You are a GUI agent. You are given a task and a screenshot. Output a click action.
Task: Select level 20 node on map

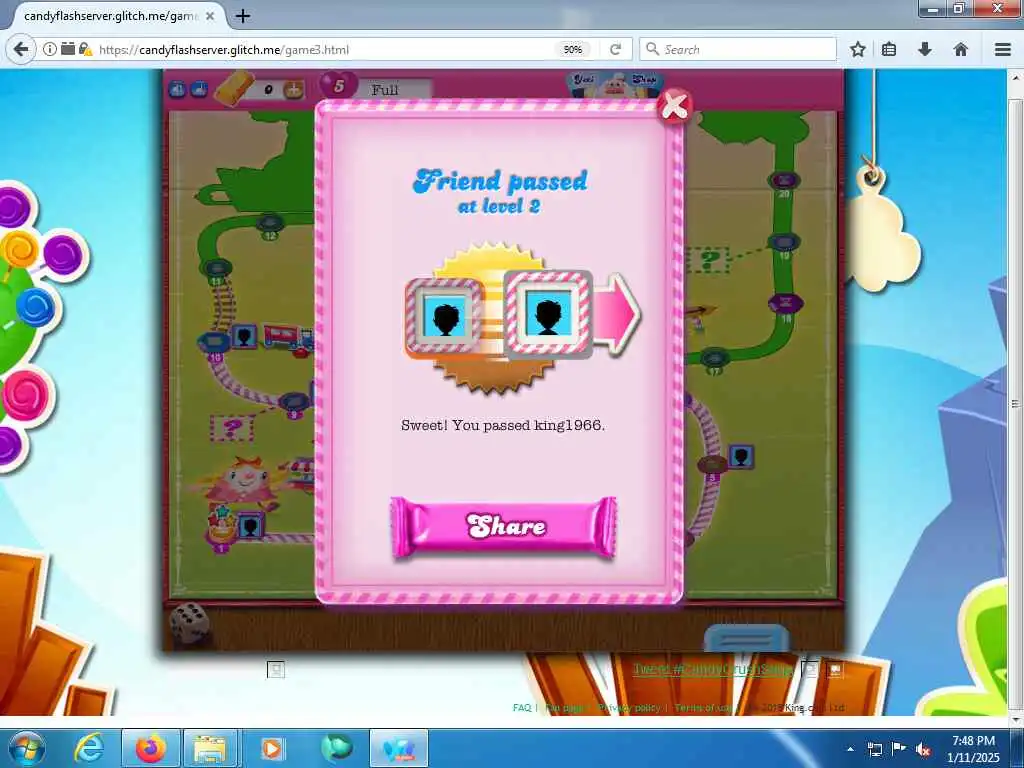coord(784,181)
